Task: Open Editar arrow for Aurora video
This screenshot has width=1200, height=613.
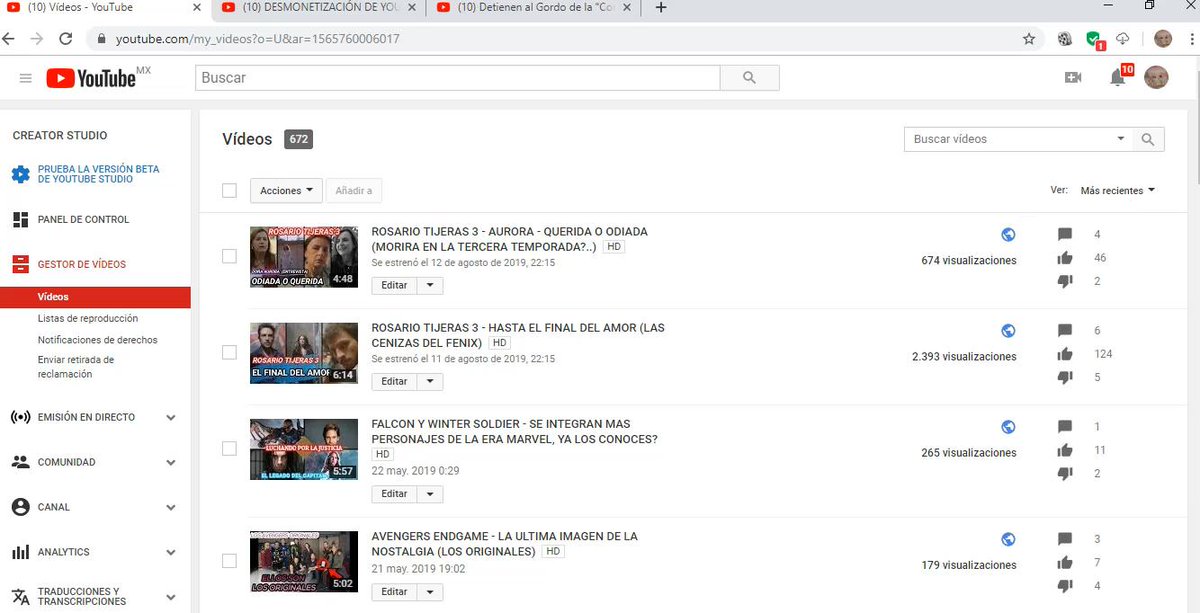Action: point(430,285)
